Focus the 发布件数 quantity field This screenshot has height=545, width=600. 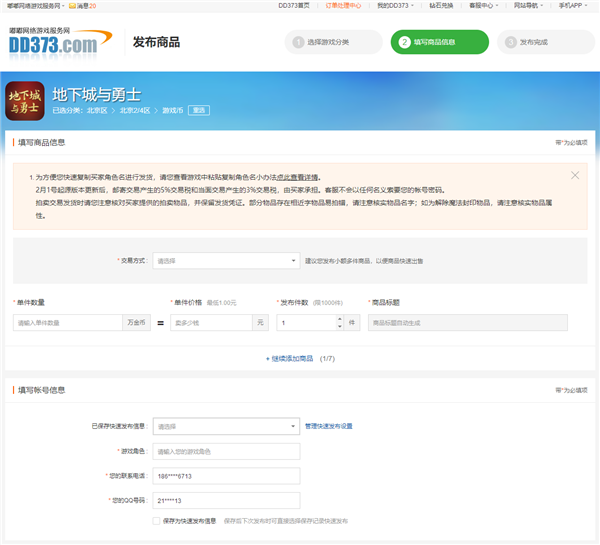click(x=306, y=323)
